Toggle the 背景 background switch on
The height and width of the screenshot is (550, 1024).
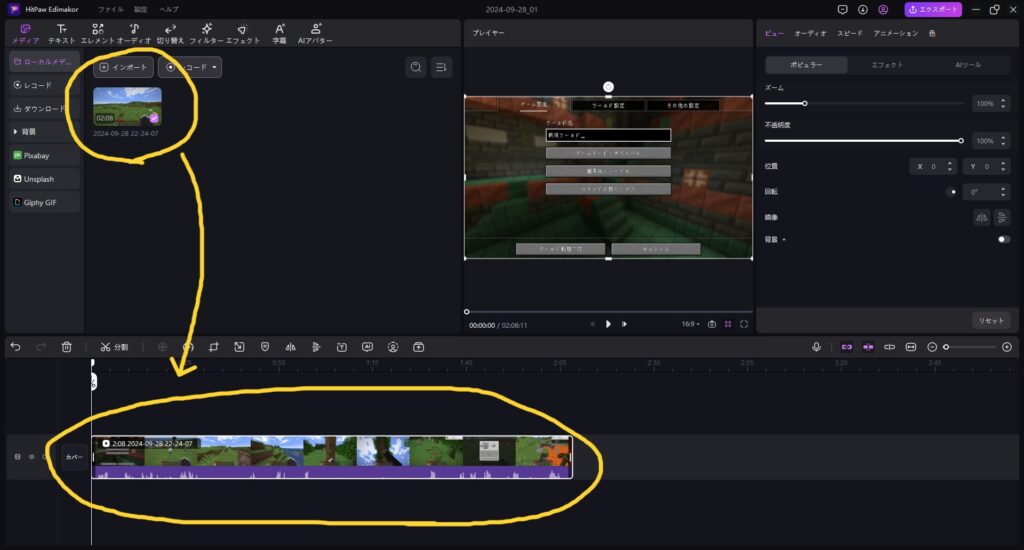pos(1004,240)
